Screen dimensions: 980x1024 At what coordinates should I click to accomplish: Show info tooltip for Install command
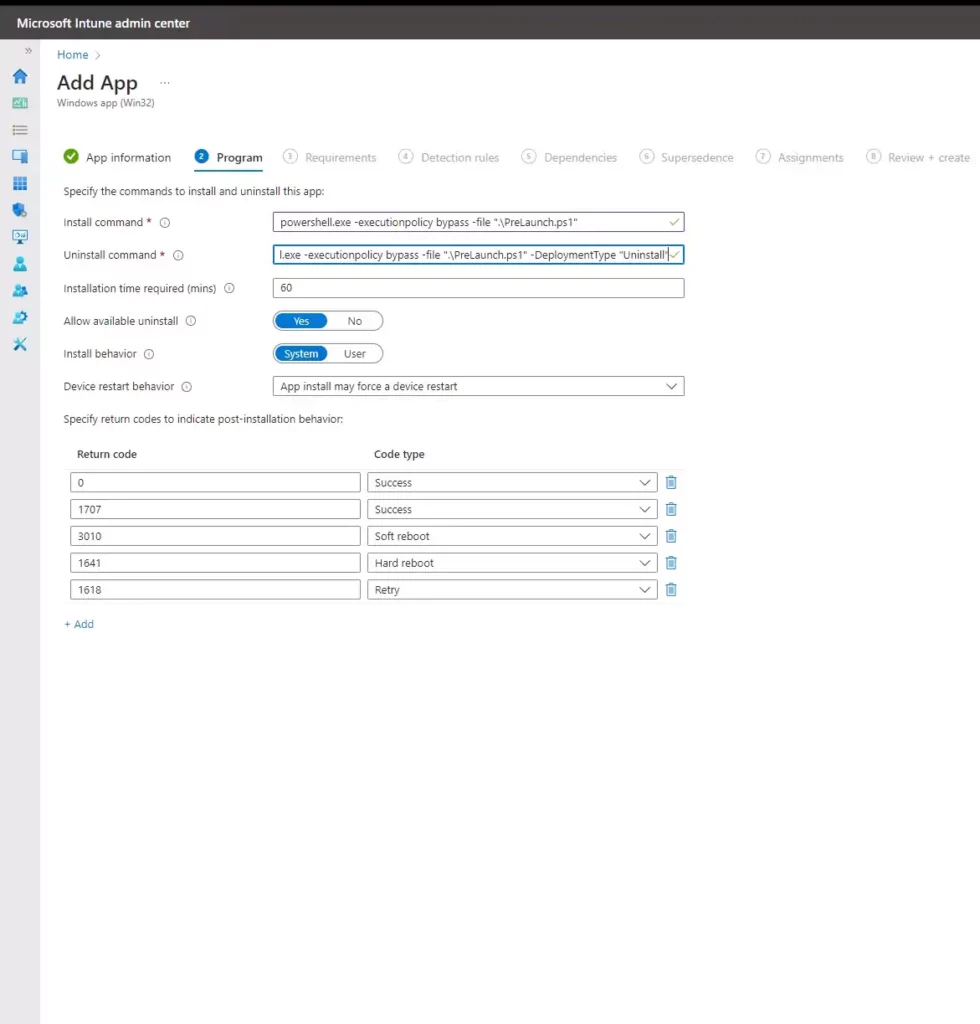(x=165, y=223)
